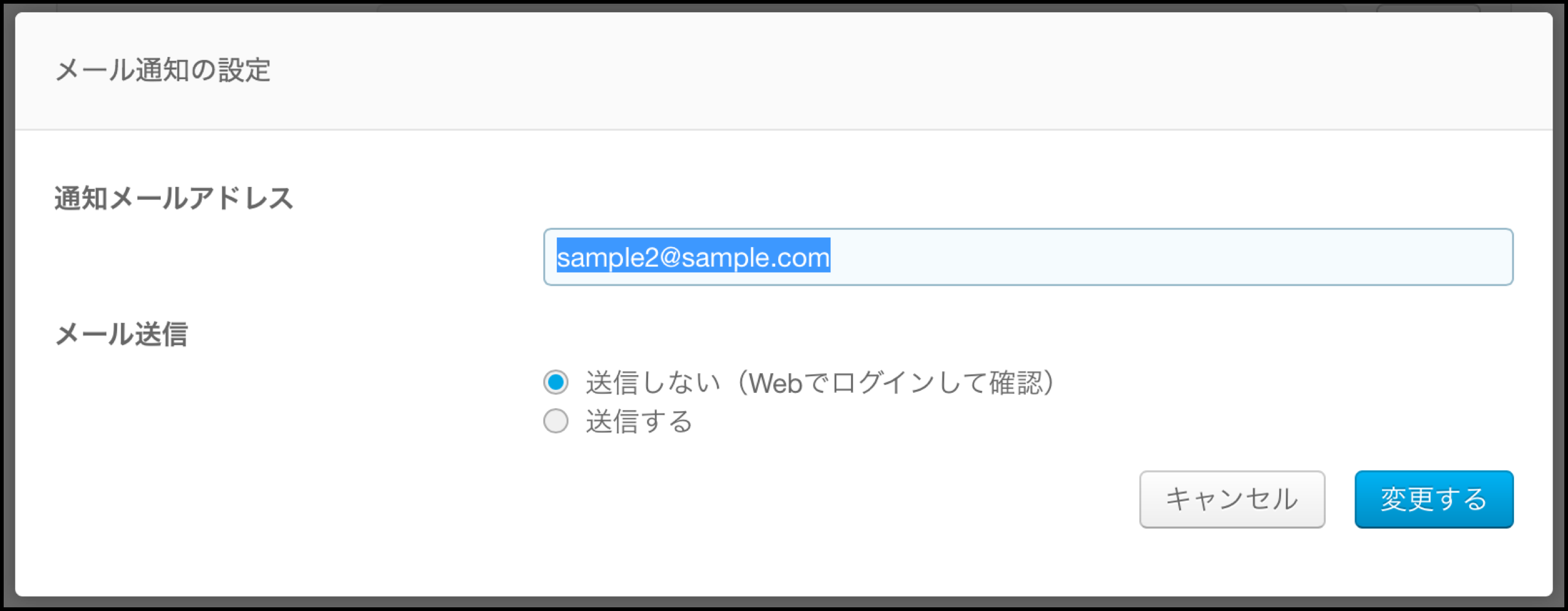
Task: Click the メール通知の設定 dialog title
Action: click(163, 70)
